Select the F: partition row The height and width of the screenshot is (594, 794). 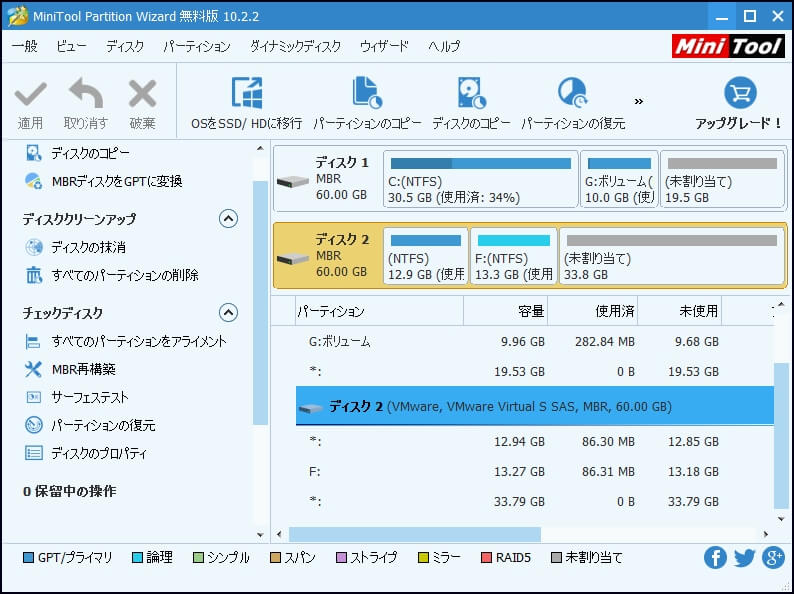(x=535, y=471)
